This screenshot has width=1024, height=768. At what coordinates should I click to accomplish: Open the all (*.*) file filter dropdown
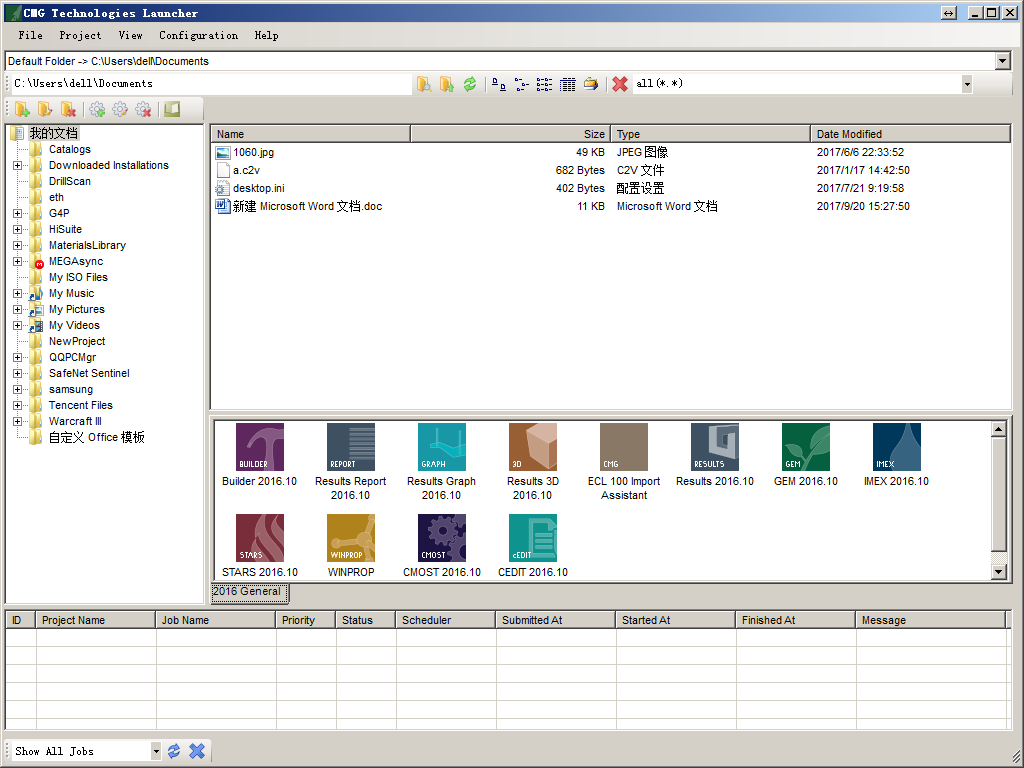pyautogui.click(x=967, y=84)
